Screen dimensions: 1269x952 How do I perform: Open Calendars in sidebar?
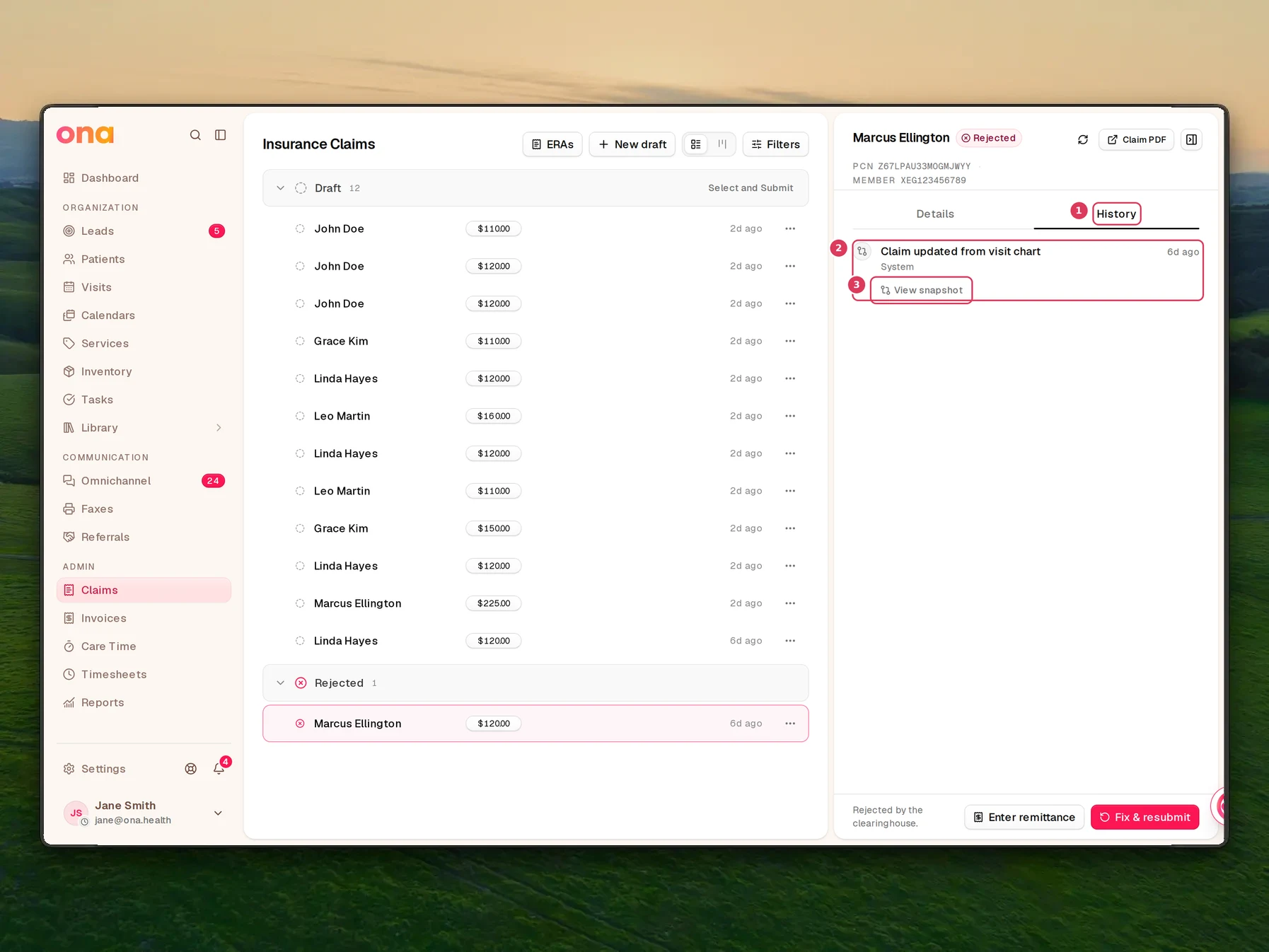click(x=144, y=315)
